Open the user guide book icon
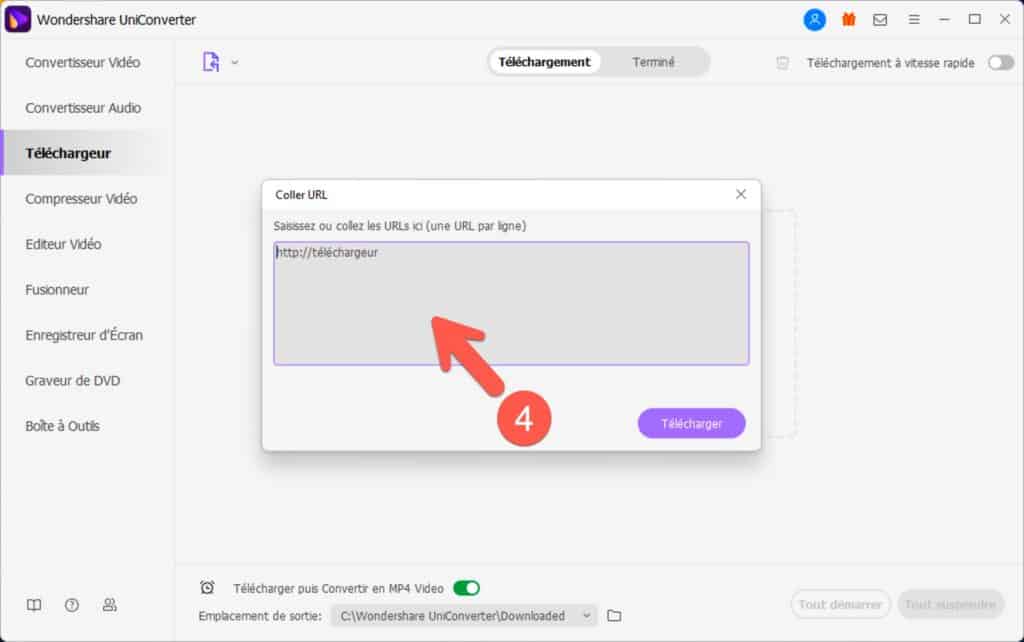 coord(34,605)
